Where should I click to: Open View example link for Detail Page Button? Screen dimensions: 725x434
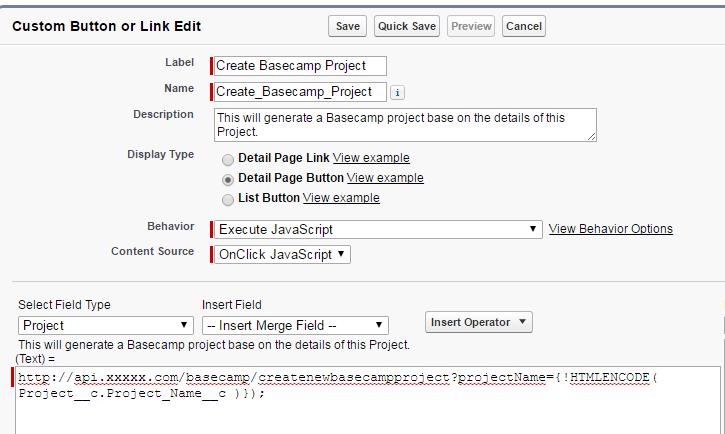pos(385,178)
